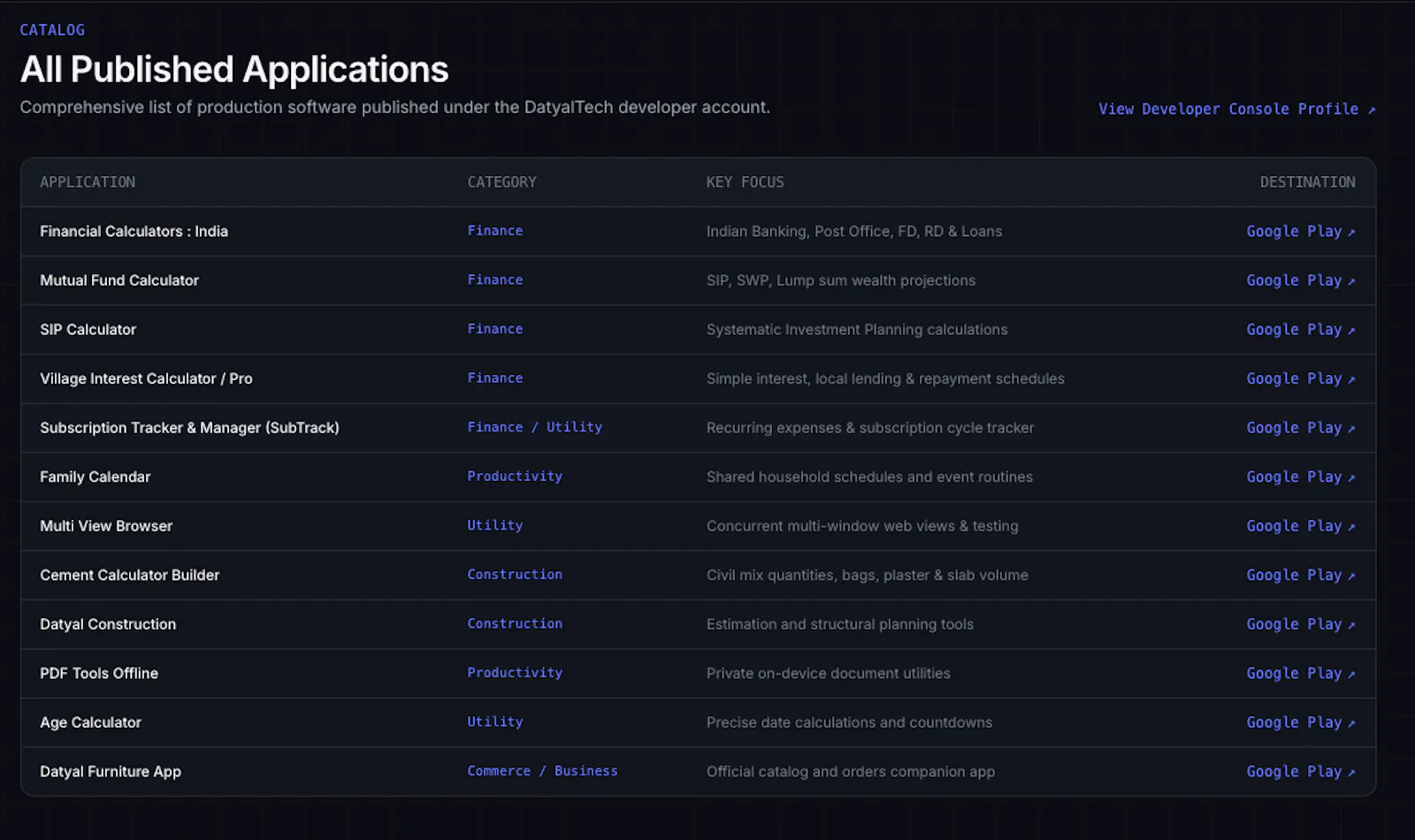The image size is (1415, 840).
Task: Open Google Play link for Age Calculator
Action: click(x=1301, y=722)
